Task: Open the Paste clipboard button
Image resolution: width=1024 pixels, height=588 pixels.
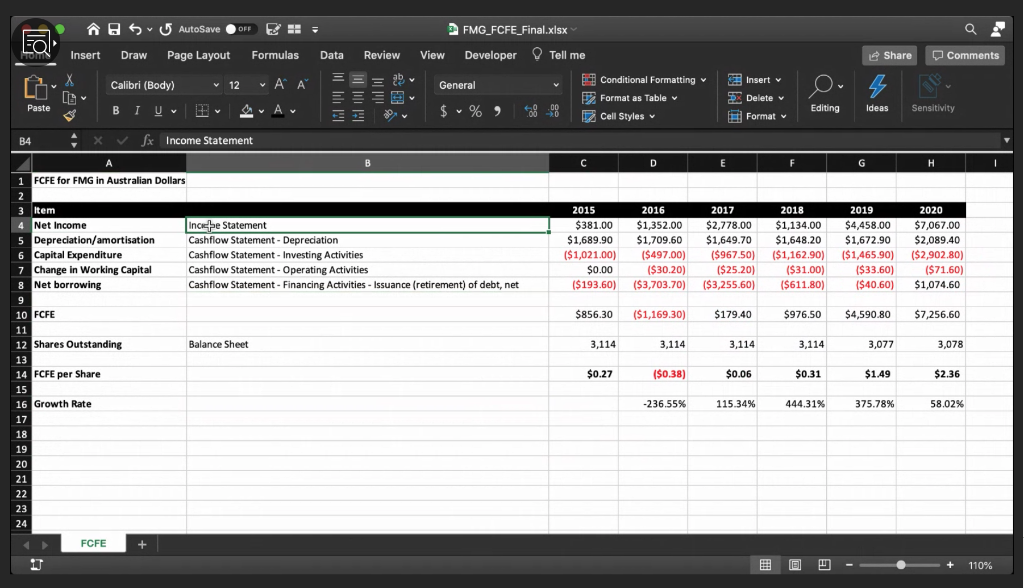Action: coord(38,95)
